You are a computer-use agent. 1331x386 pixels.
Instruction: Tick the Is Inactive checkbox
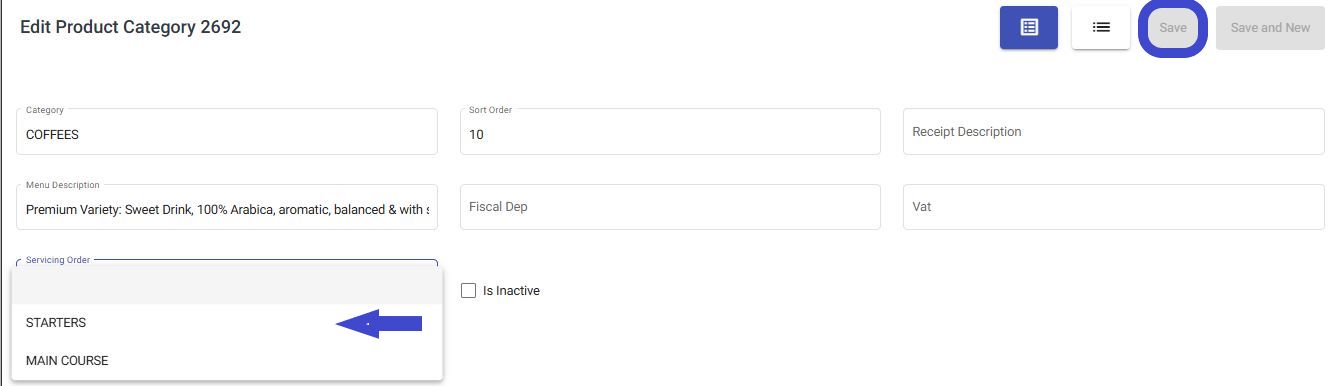pyautogui.click(x=468, y=291)
